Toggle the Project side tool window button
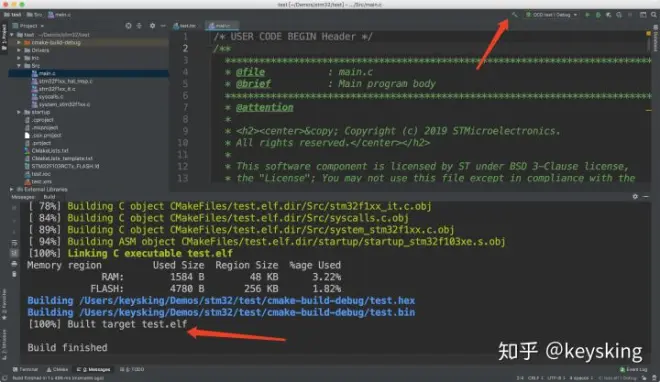 coord(4,37)
